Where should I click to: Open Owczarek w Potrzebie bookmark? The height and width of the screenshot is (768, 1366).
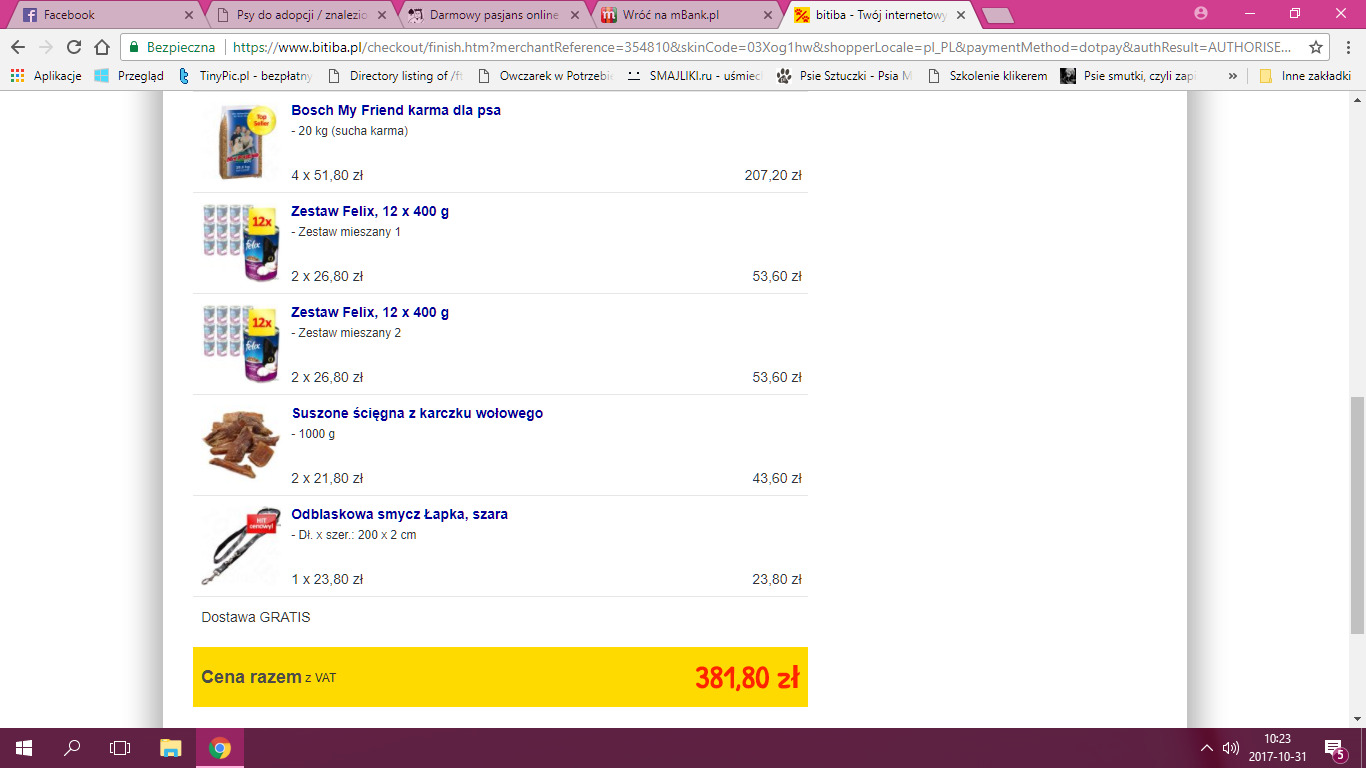click(545, 76)
